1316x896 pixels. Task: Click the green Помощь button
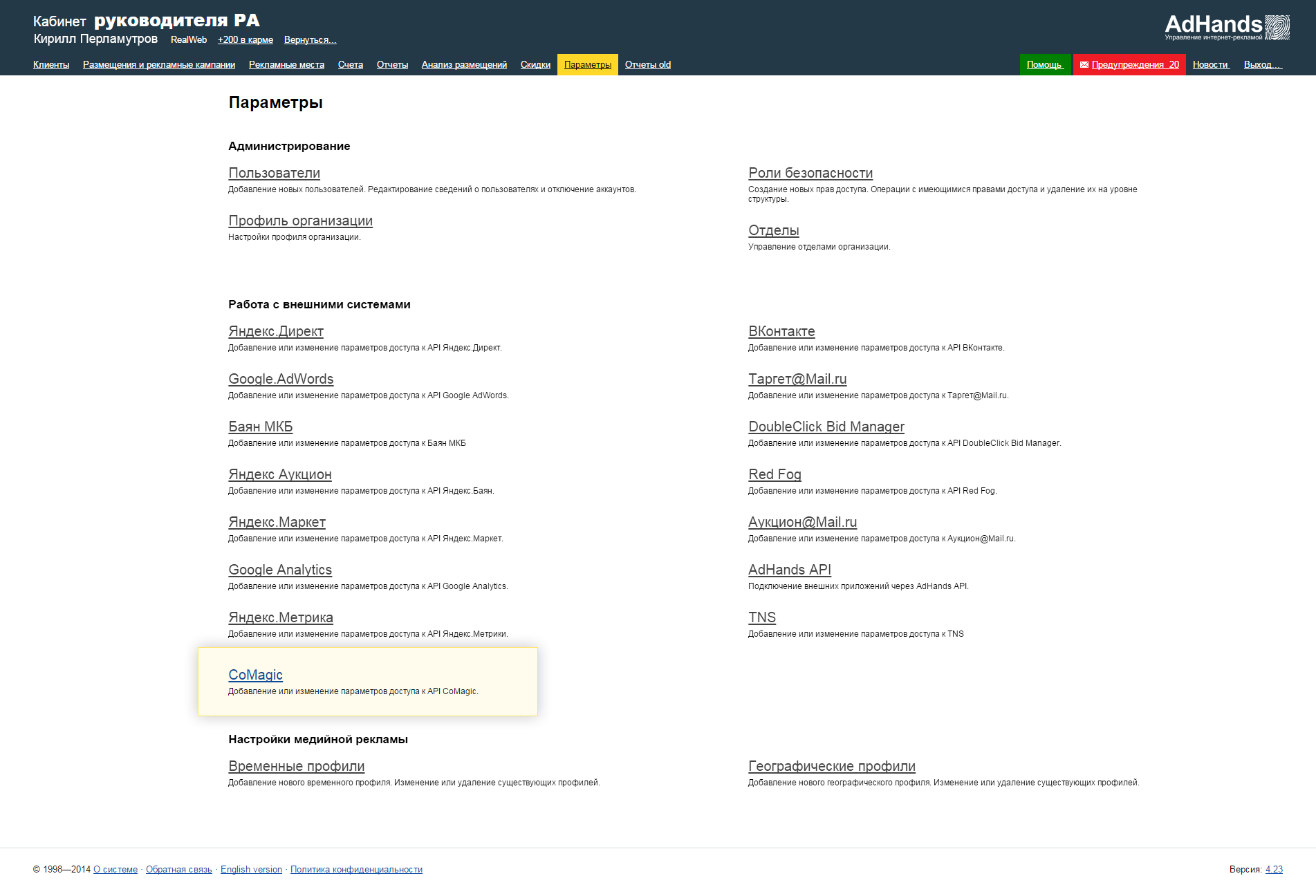click(x=1045, y=64)
